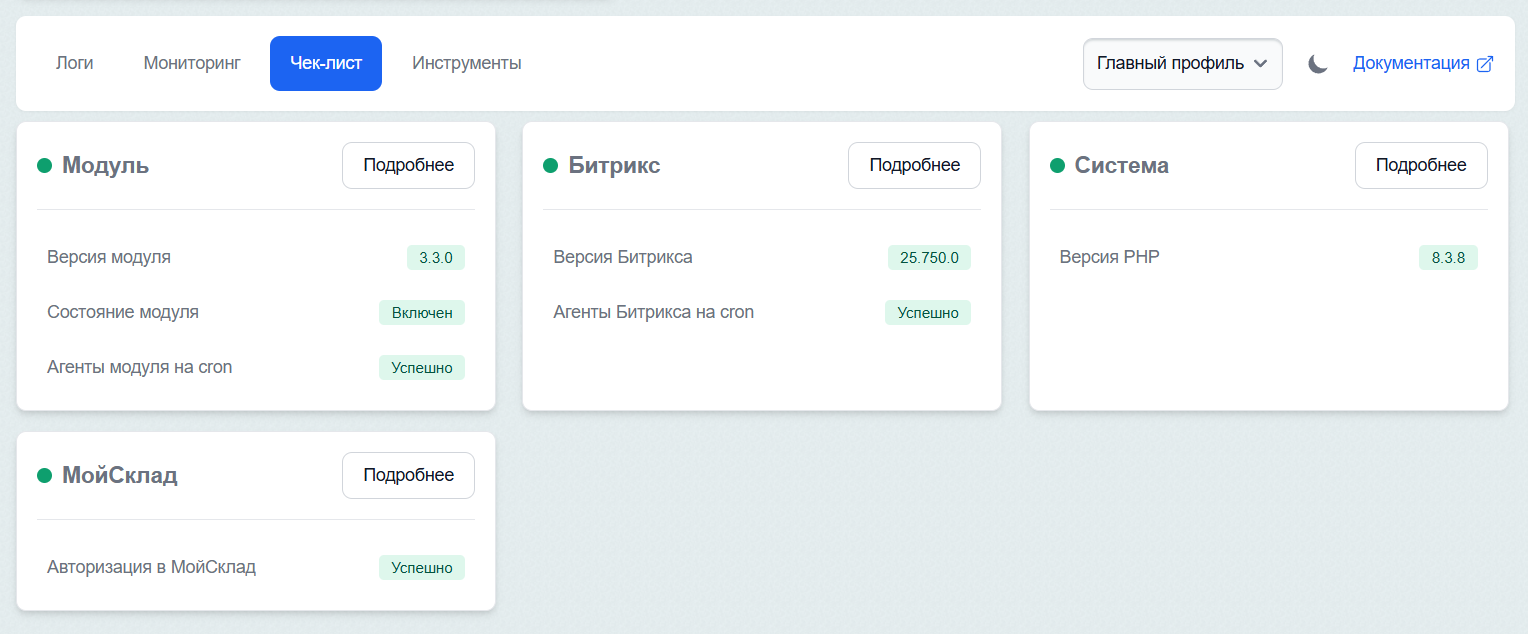Select the Чек-лист tab
Viewport: 1528px width, 634px height.
tap(326, 63)
